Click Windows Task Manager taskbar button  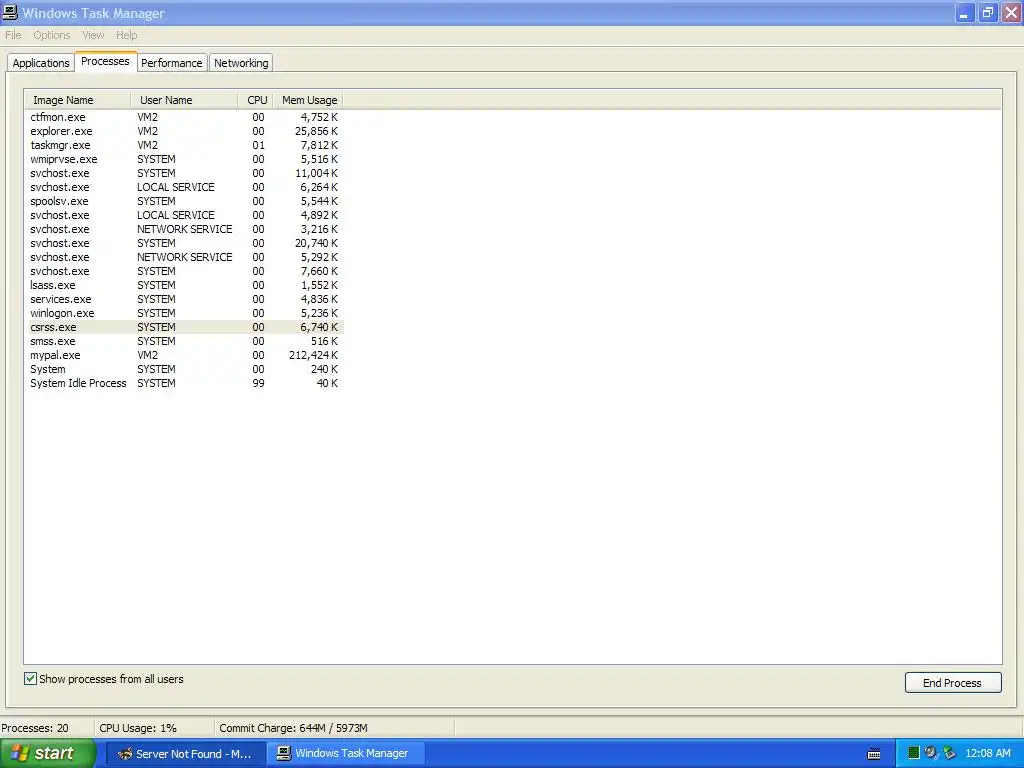click(345, 754)
